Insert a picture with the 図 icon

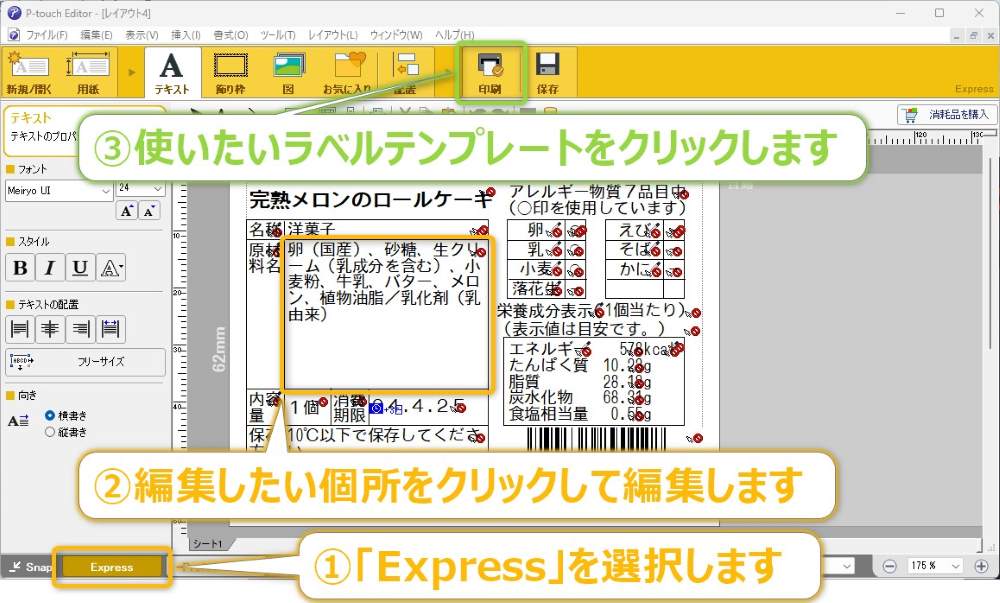coord(288,70)
